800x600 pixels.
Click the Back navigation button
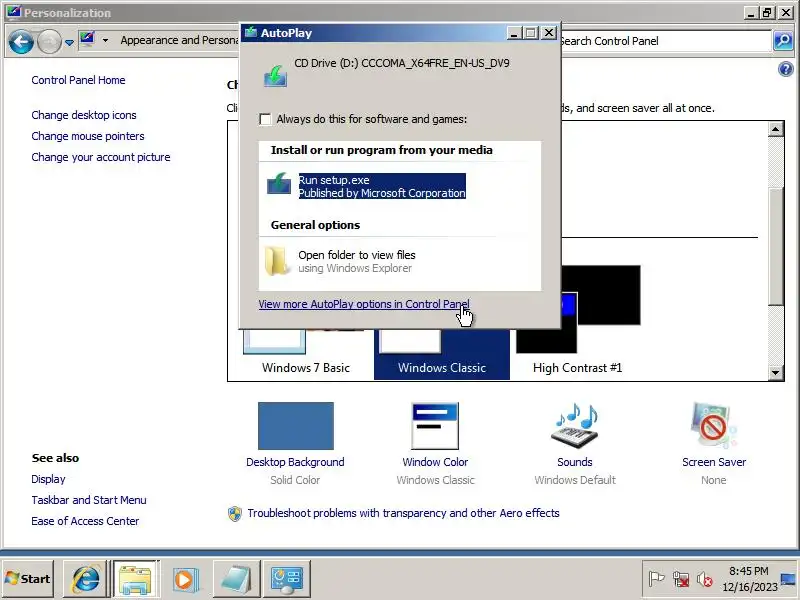click(x=21, y=41)
